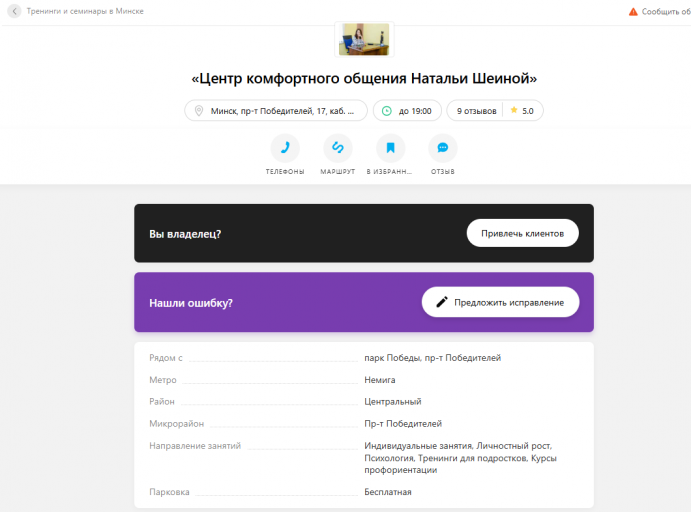The image size is (691, 512).
Task: Click the Нашли ошибку? heading
Action: pyautogui.click(x=191, y=303)
